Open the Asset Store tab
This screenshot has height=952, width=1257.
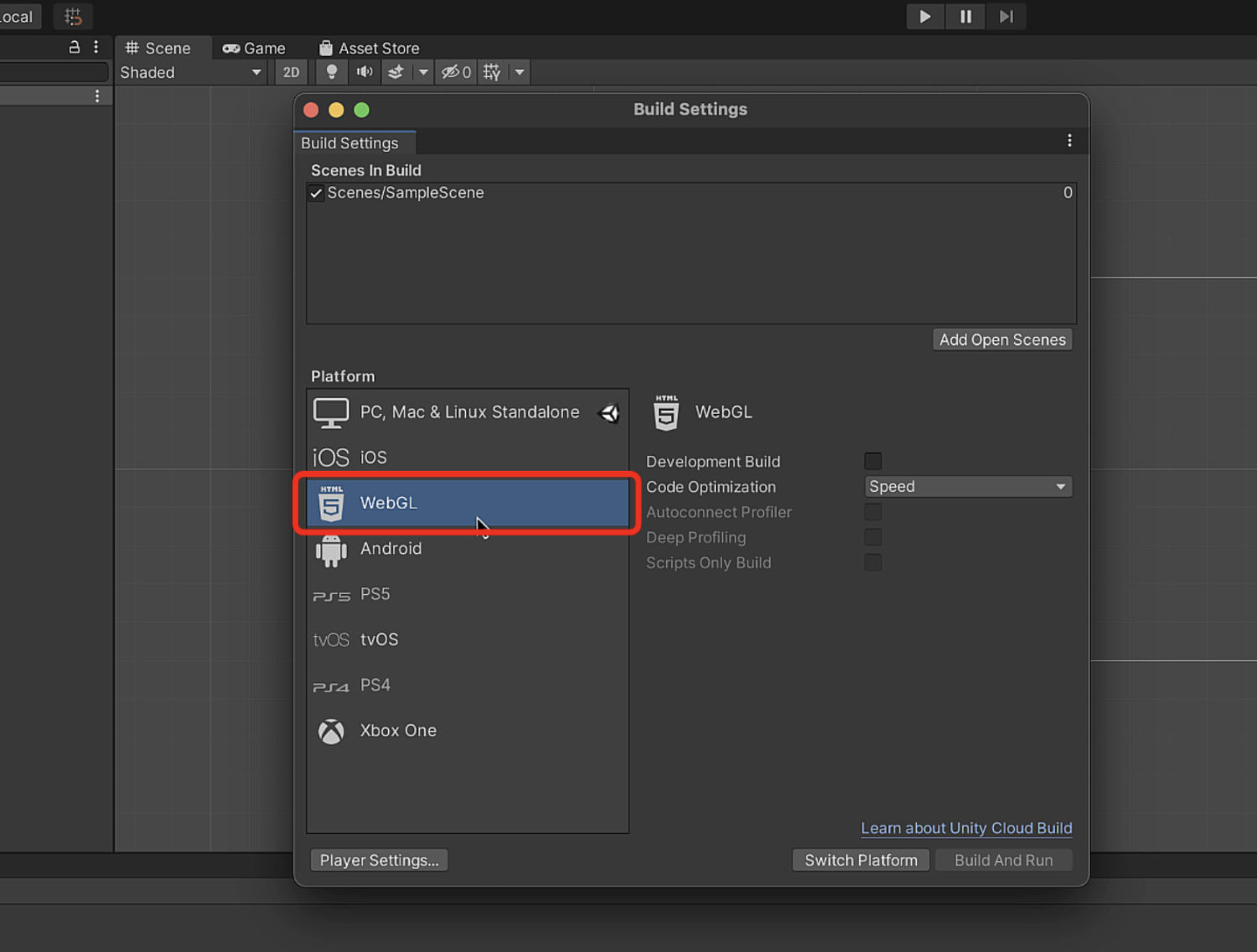point(369,49)
